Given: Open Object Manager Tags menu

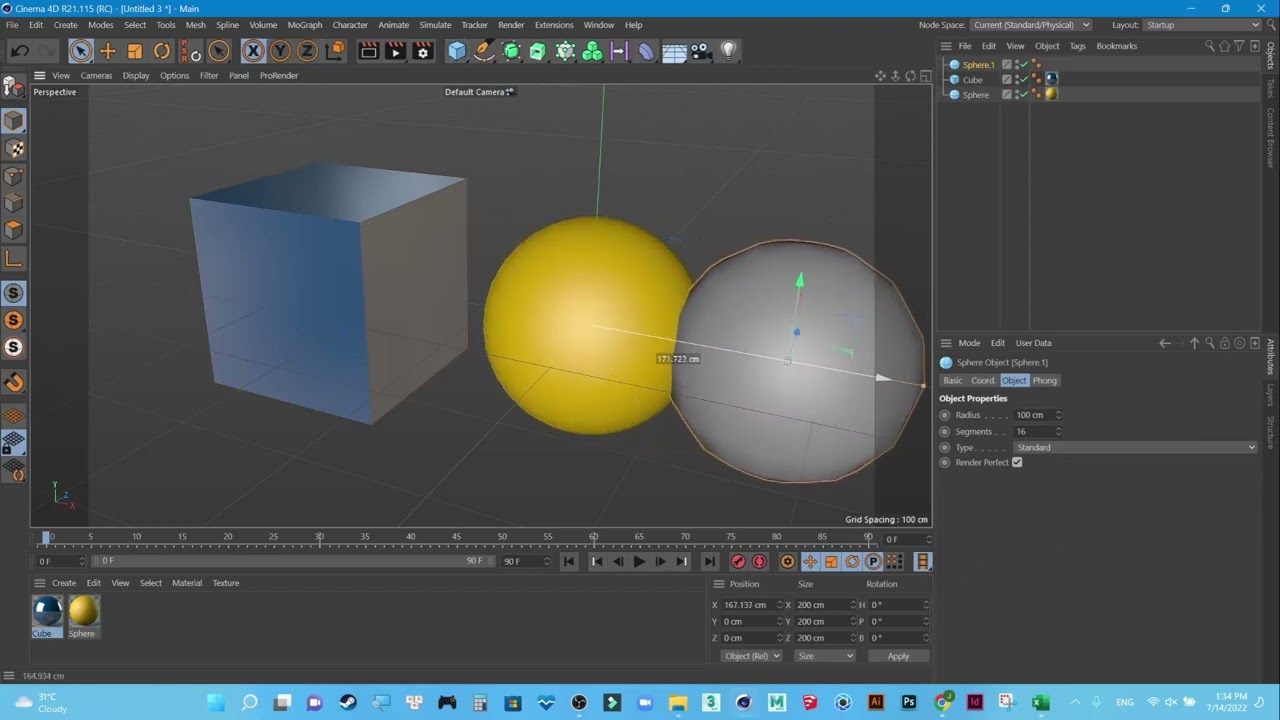Looking at the screenshot, I should 1077,46.
